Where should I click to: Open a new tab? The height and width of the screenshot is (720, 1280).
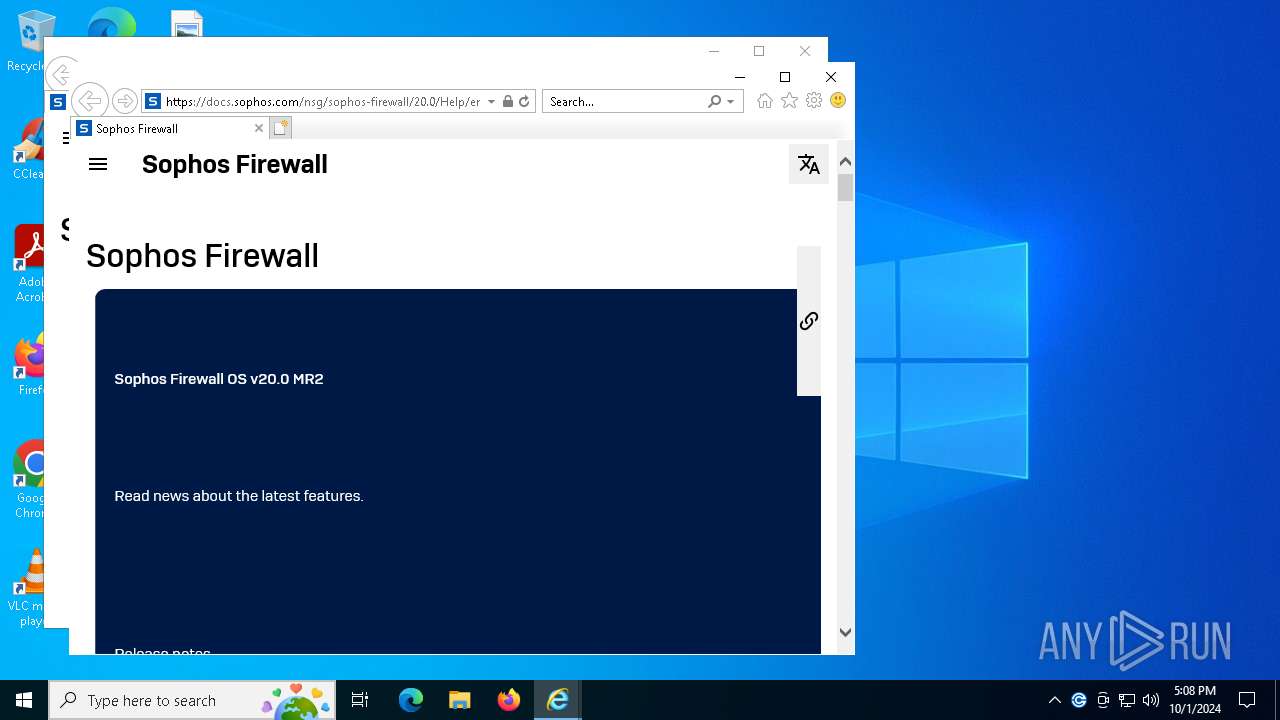[281, 128]
